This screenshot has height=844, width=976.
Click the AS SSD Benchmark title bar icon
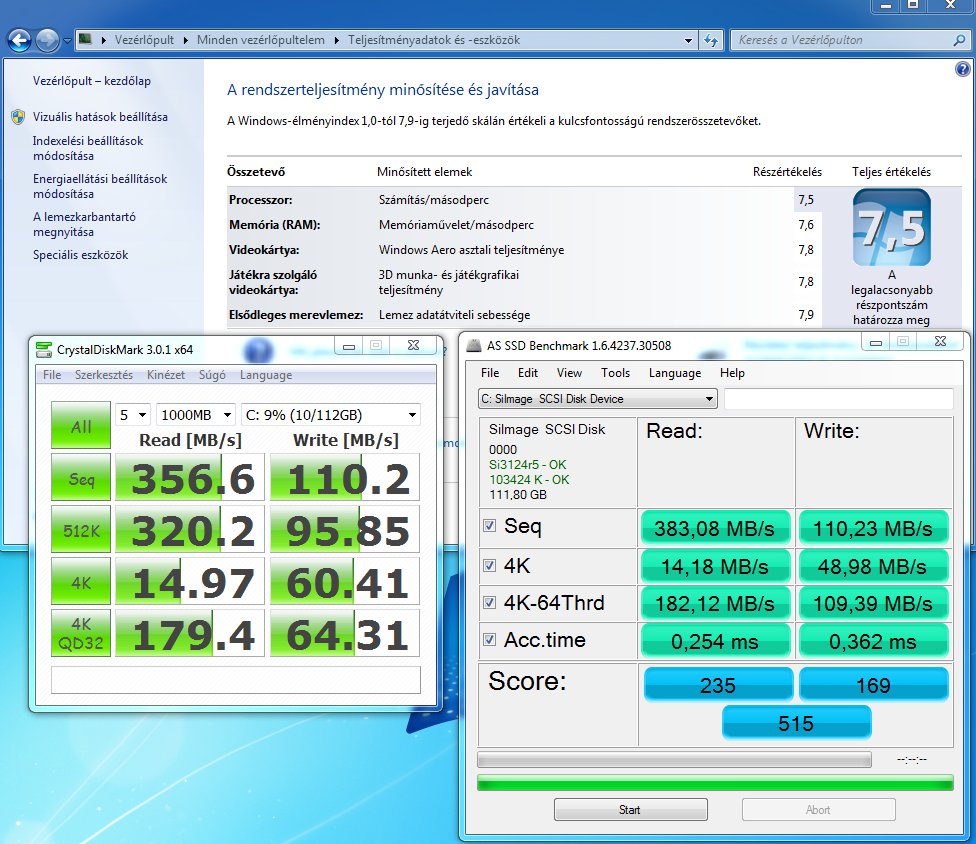[x=474, y=345]
